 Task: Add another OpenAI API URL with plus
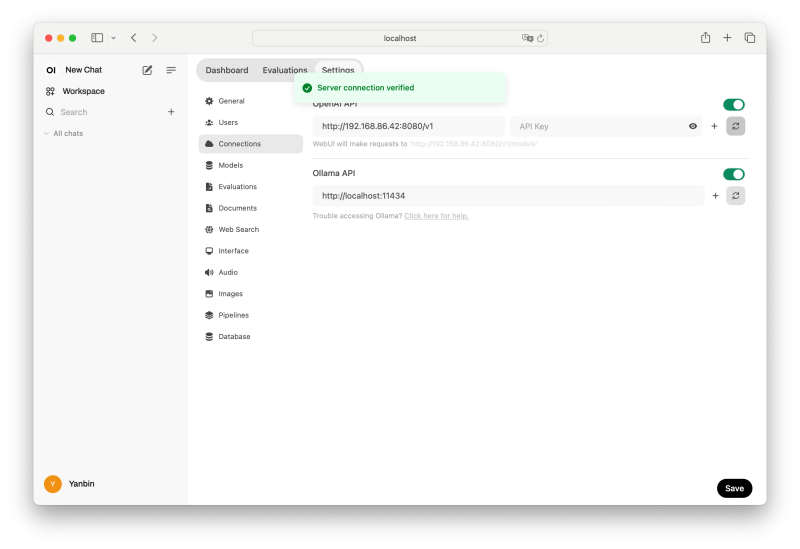click(x=714, y=126)
